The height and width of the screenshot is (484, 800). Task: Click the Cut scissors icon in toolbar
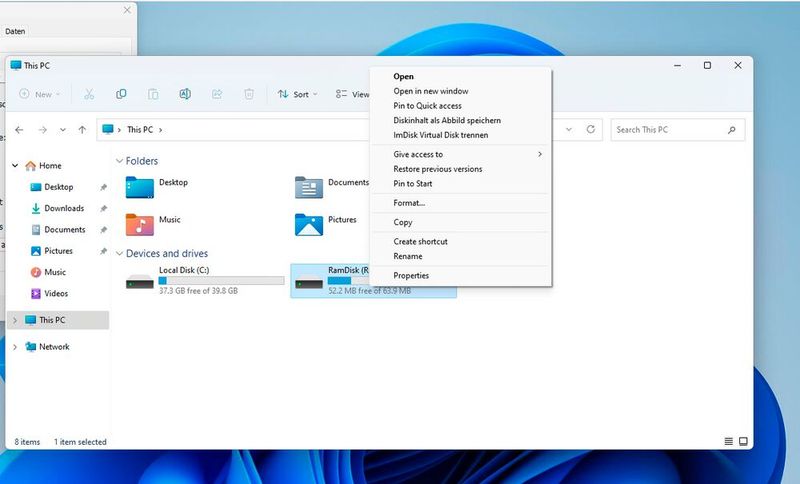pyautogui.click(x=89, y=94)
